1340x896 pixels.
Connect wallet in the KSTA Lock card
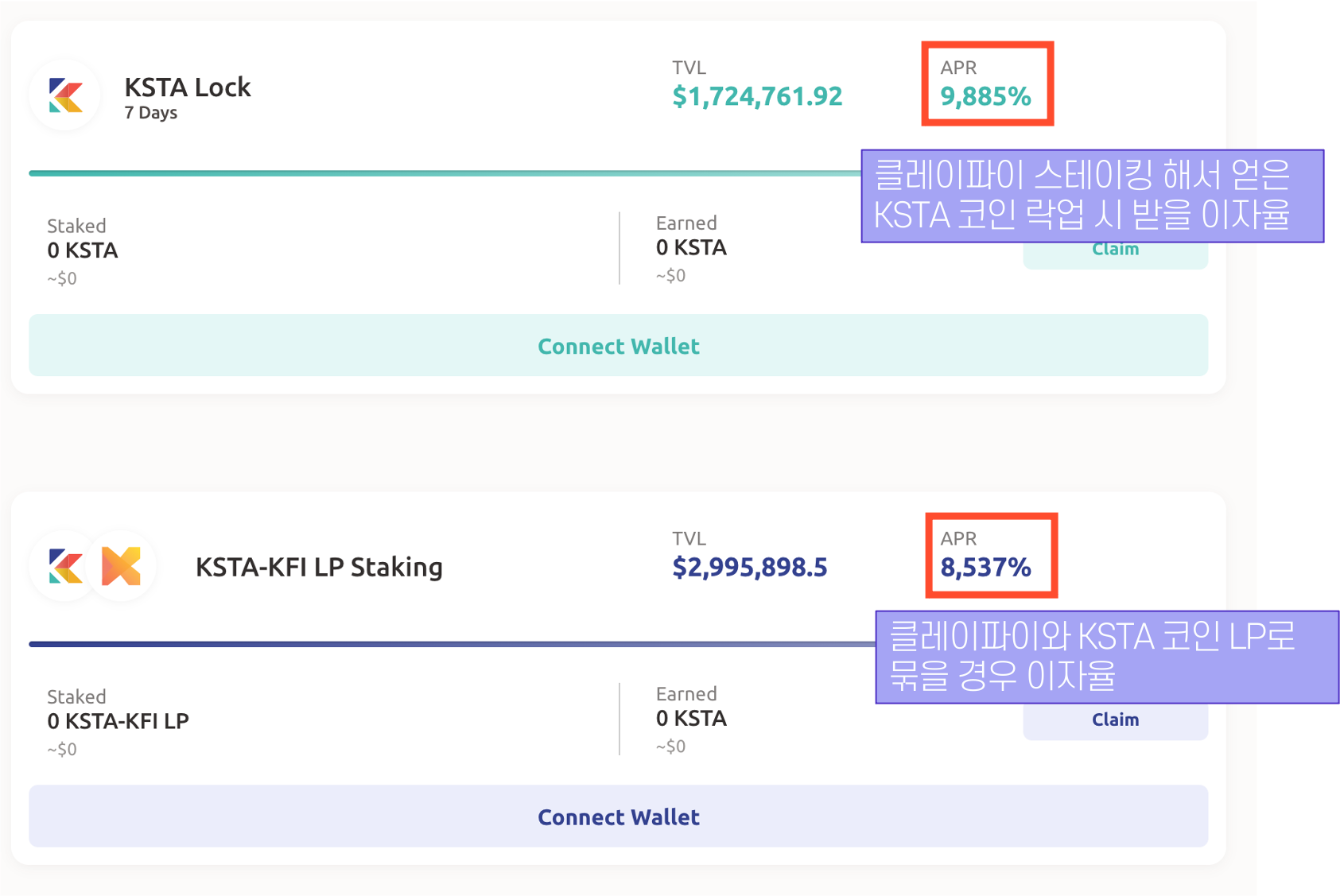coord(618,345)
